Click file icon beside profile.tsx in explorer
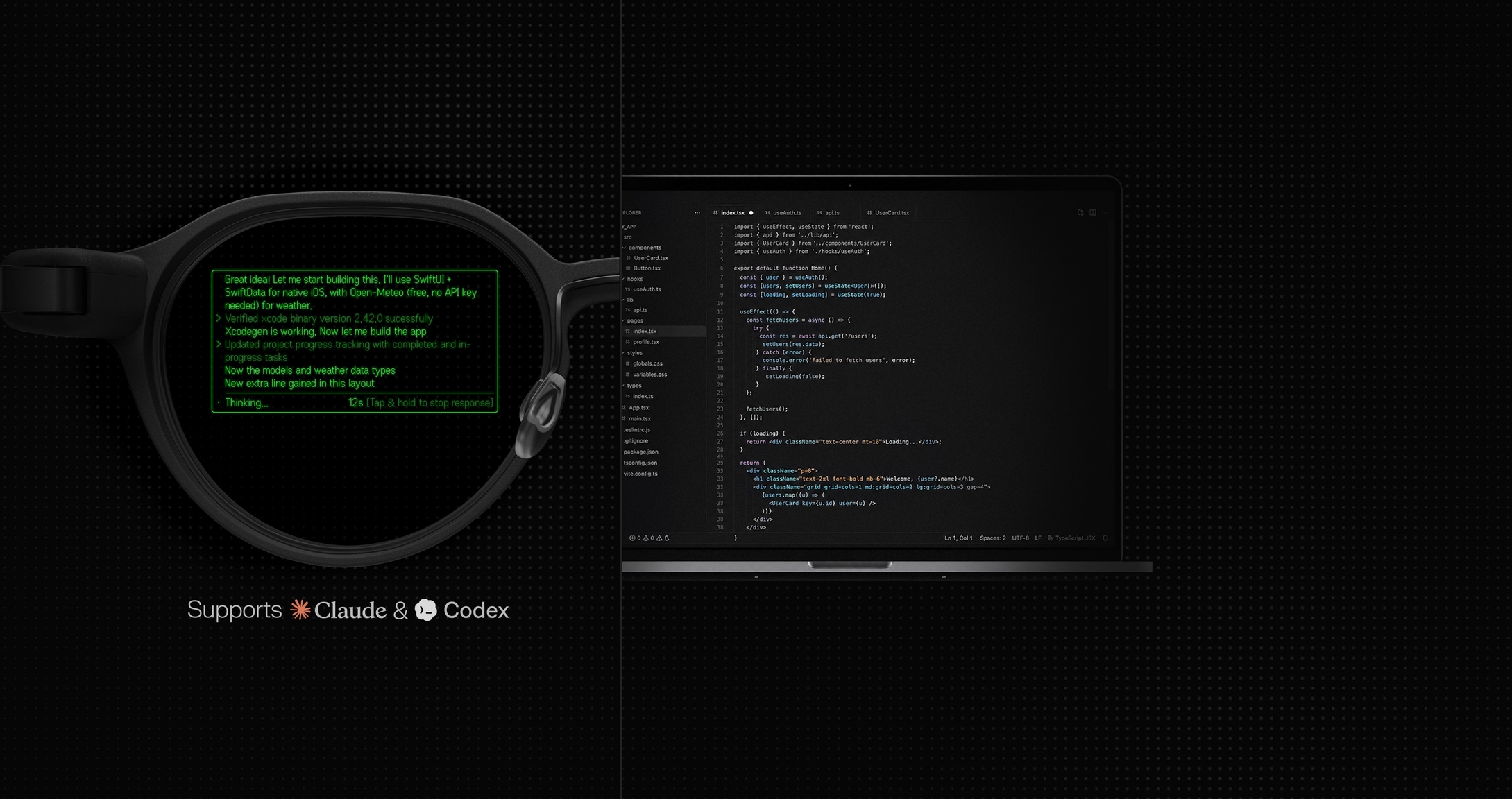 click(x=628, y=342)
